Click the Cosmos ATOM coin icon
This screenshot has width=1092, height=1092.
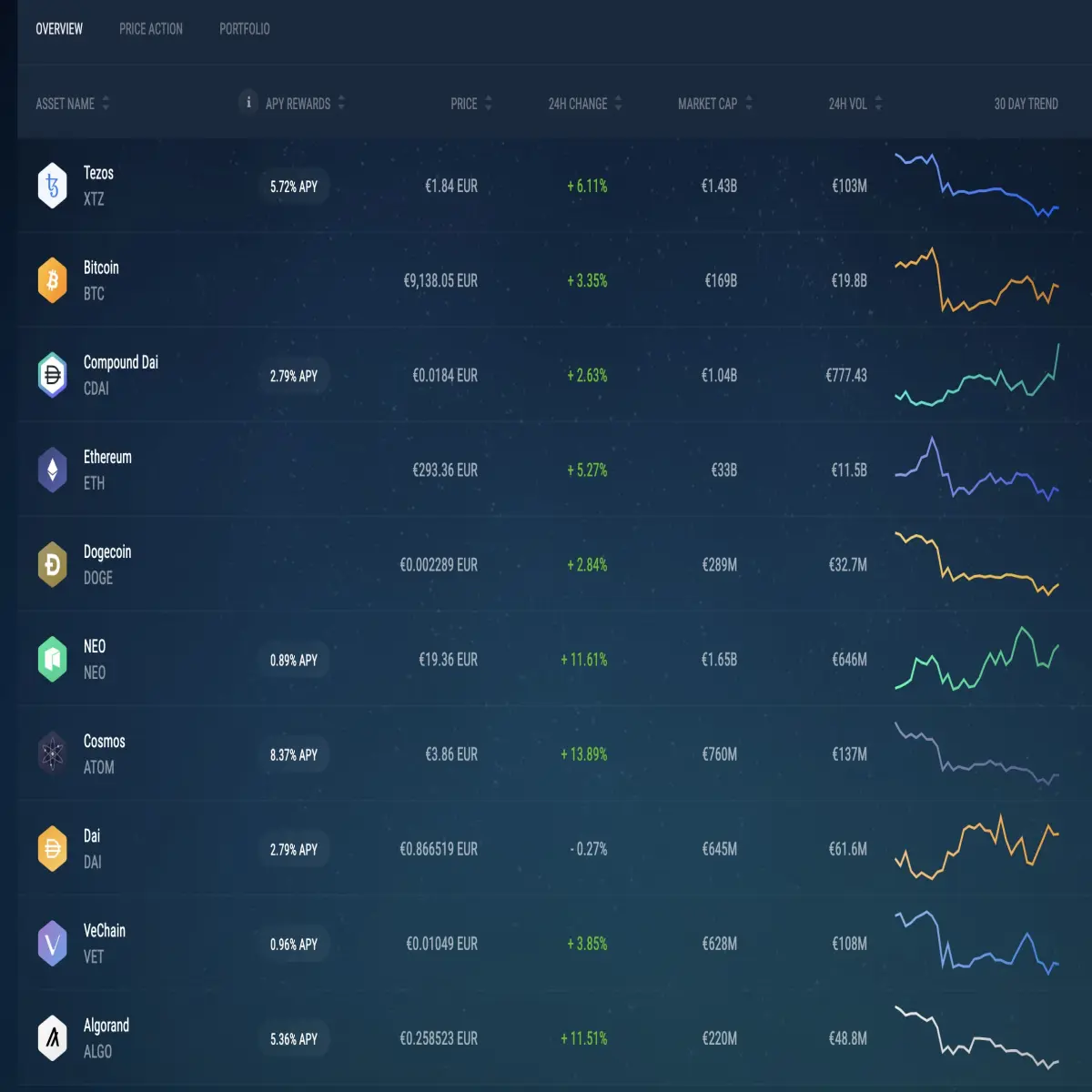coord(53,753)
